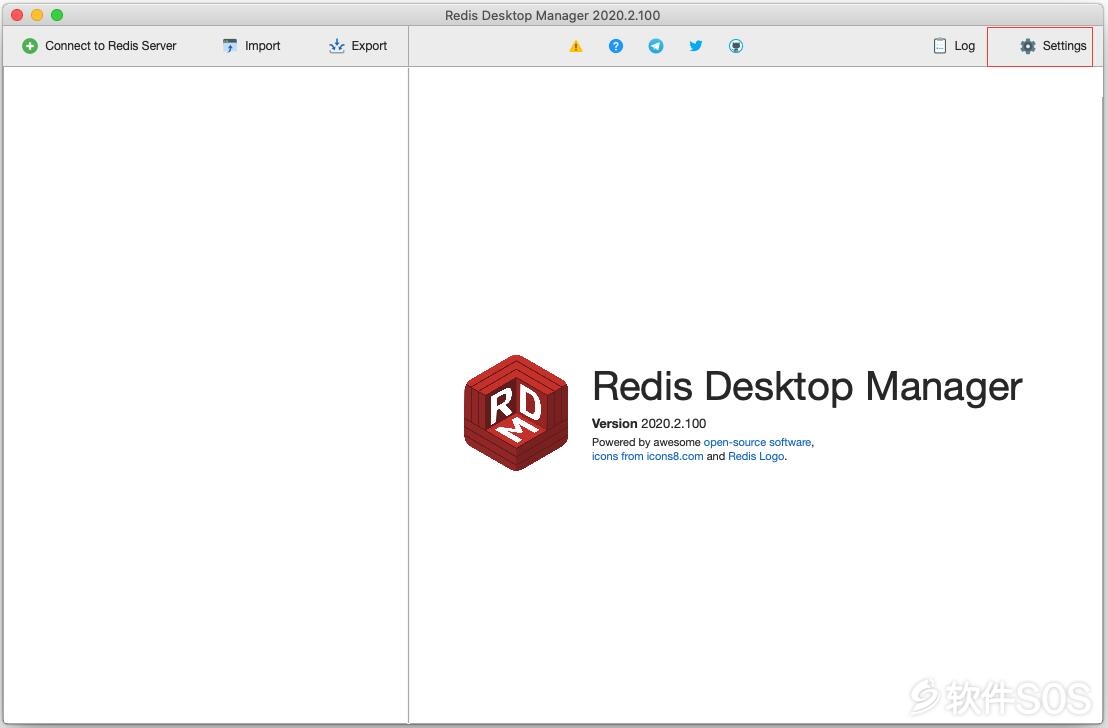The height and width of the screenshot is (728, 1108).
Task: Click the Export toolbar button
Action: tap(358, 46)
